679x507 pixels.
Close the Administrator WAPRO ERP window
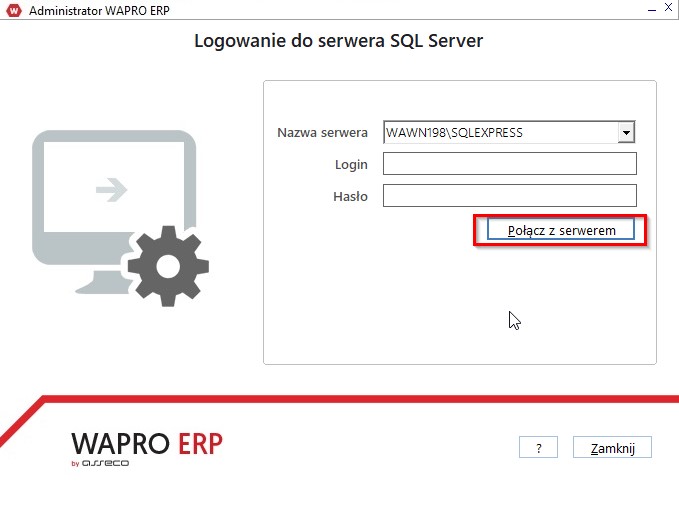(x=668, y=8)
